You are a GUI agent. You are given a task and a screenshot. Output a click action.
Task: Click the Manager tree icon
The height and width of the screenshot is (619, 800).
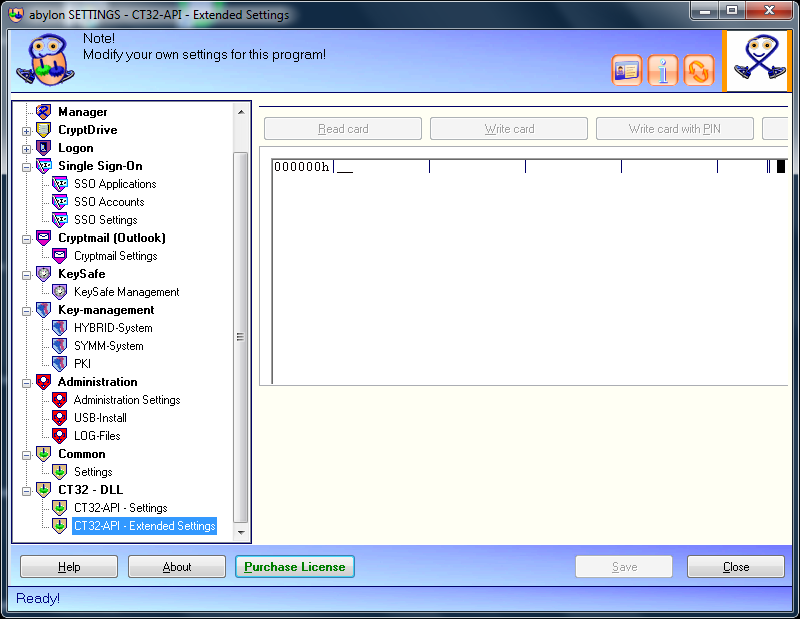[44, 112]
